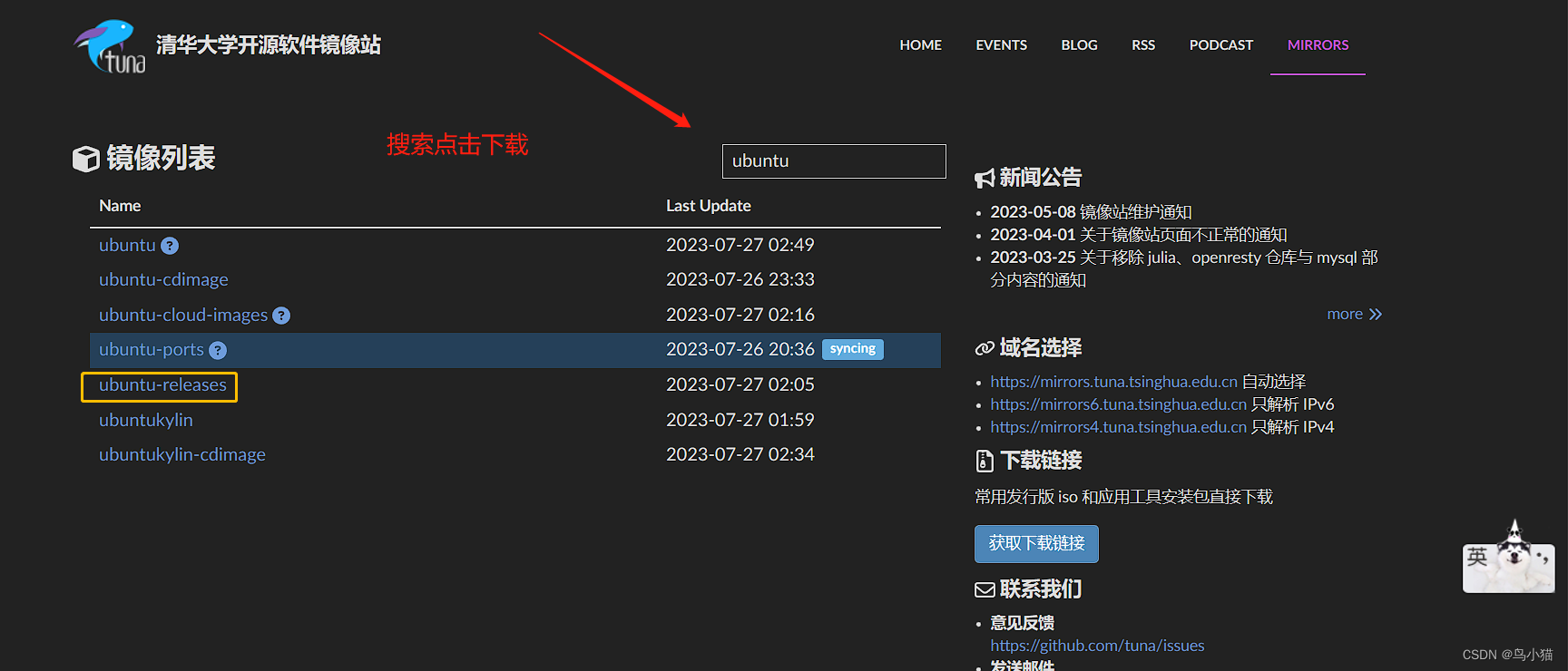Image resolution: width=1568 pixels, height=671 pixels.
Task: Open the 2023-04-01 page abnormal notice
Action: (x=1139, y=234)
